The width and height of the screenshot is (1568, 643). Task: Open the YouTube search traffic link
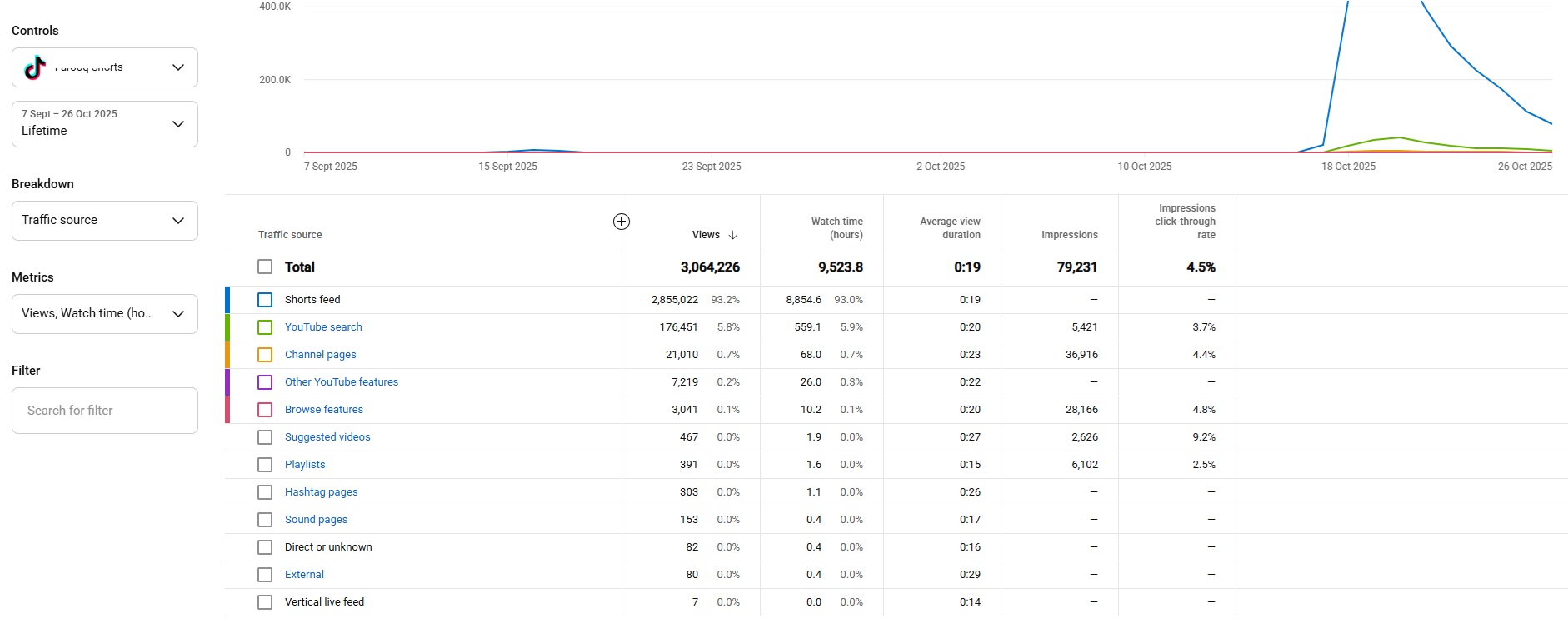[323, 327]
